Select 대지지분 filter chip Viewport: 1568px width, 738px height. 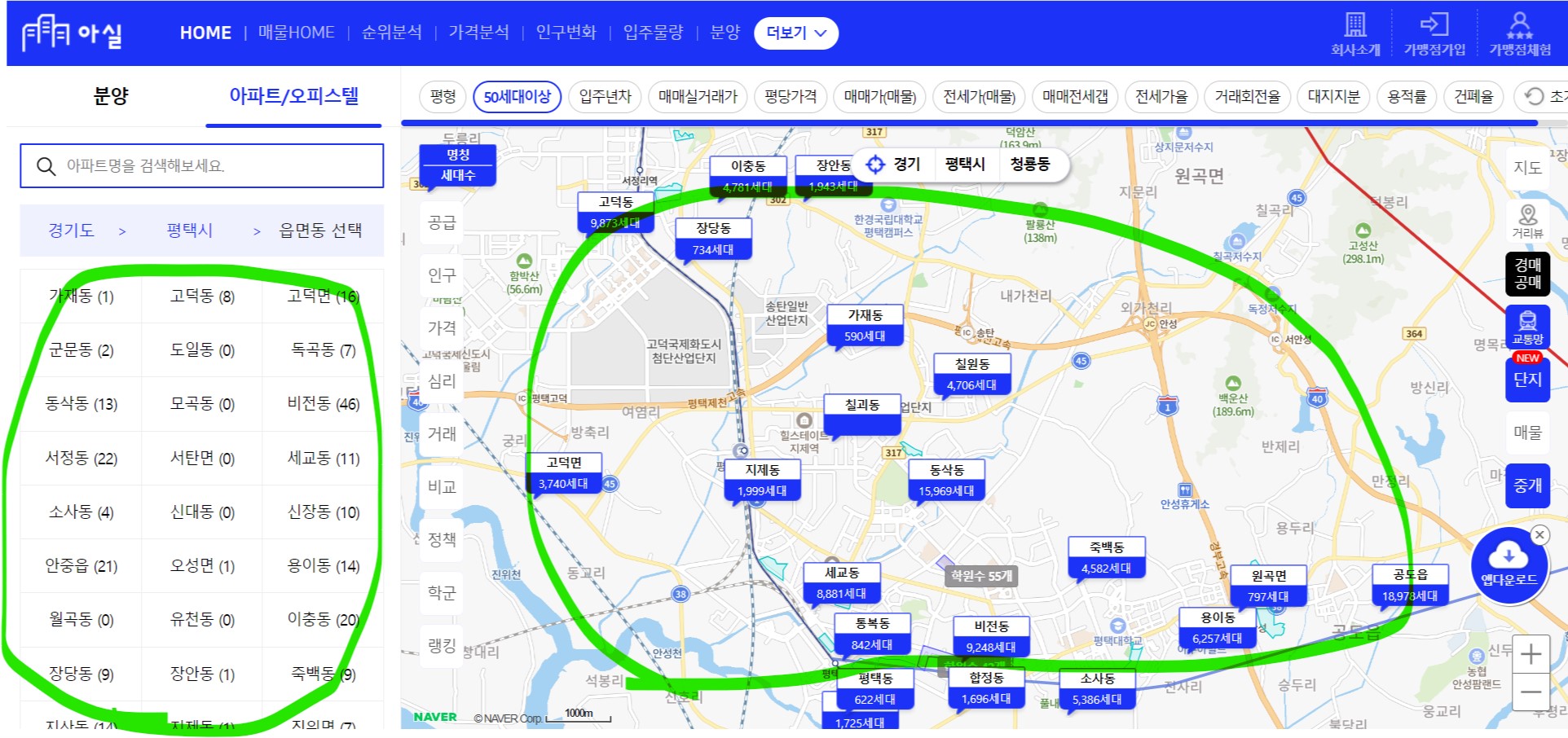[1334, 97]
